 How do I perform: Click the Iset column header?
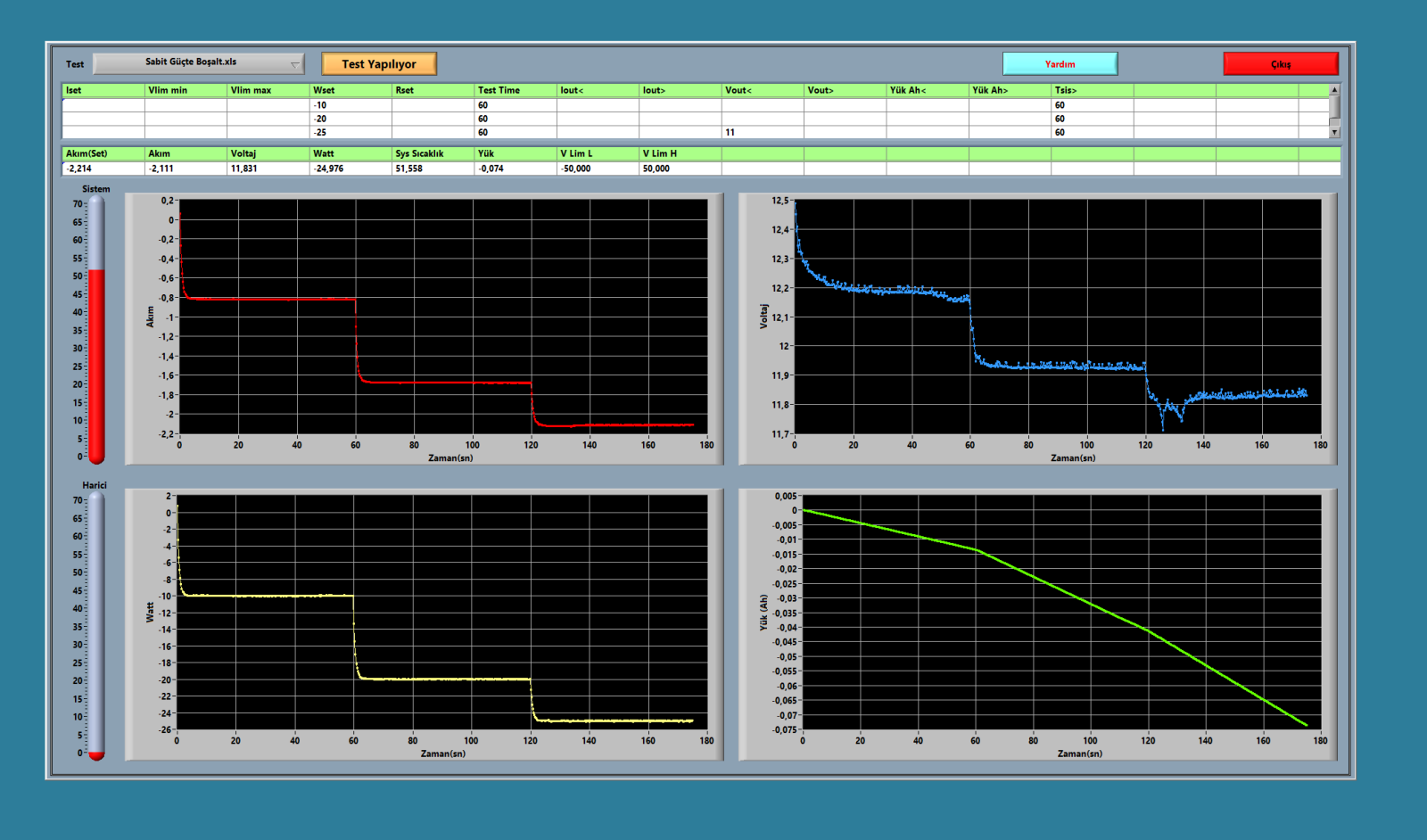(103, 90)
